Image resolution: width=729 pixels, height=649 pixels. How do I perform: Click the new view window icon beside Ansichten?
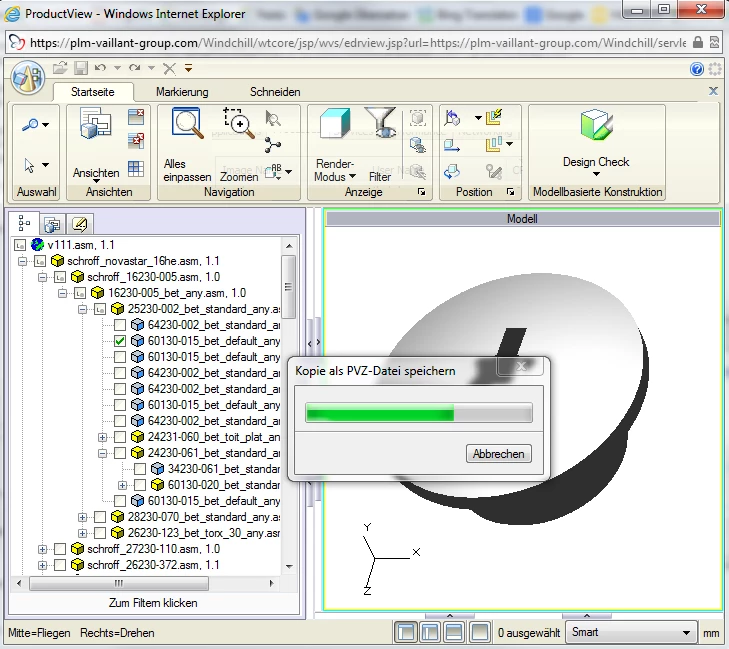coord(136,117)
